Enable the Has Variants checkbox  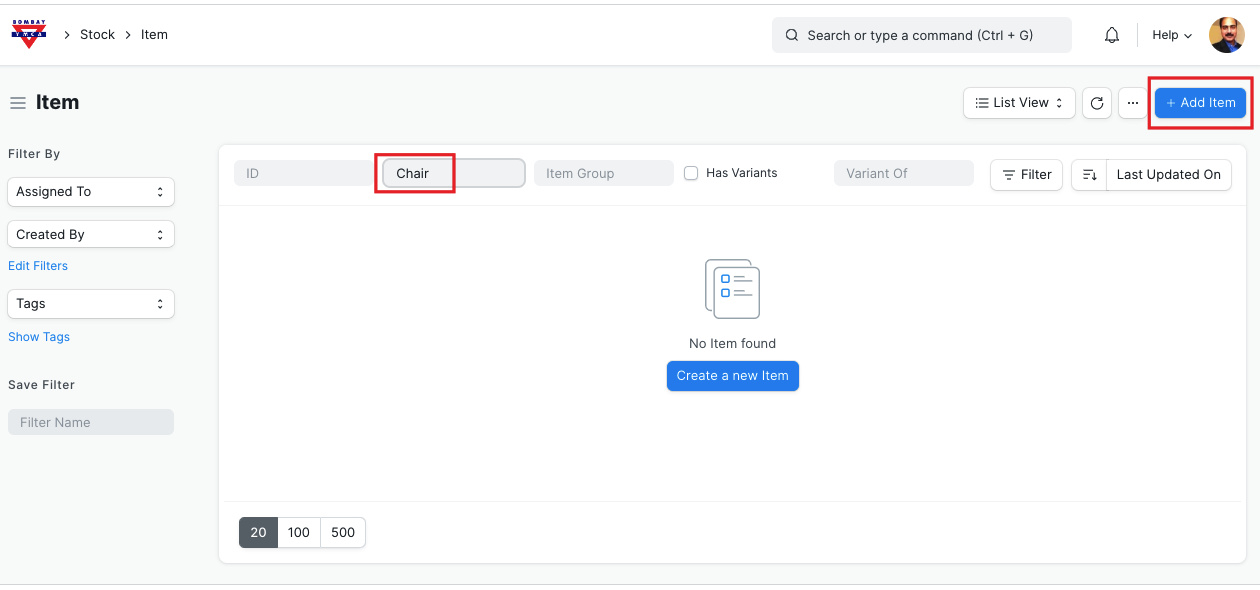(x=691, y=173)
